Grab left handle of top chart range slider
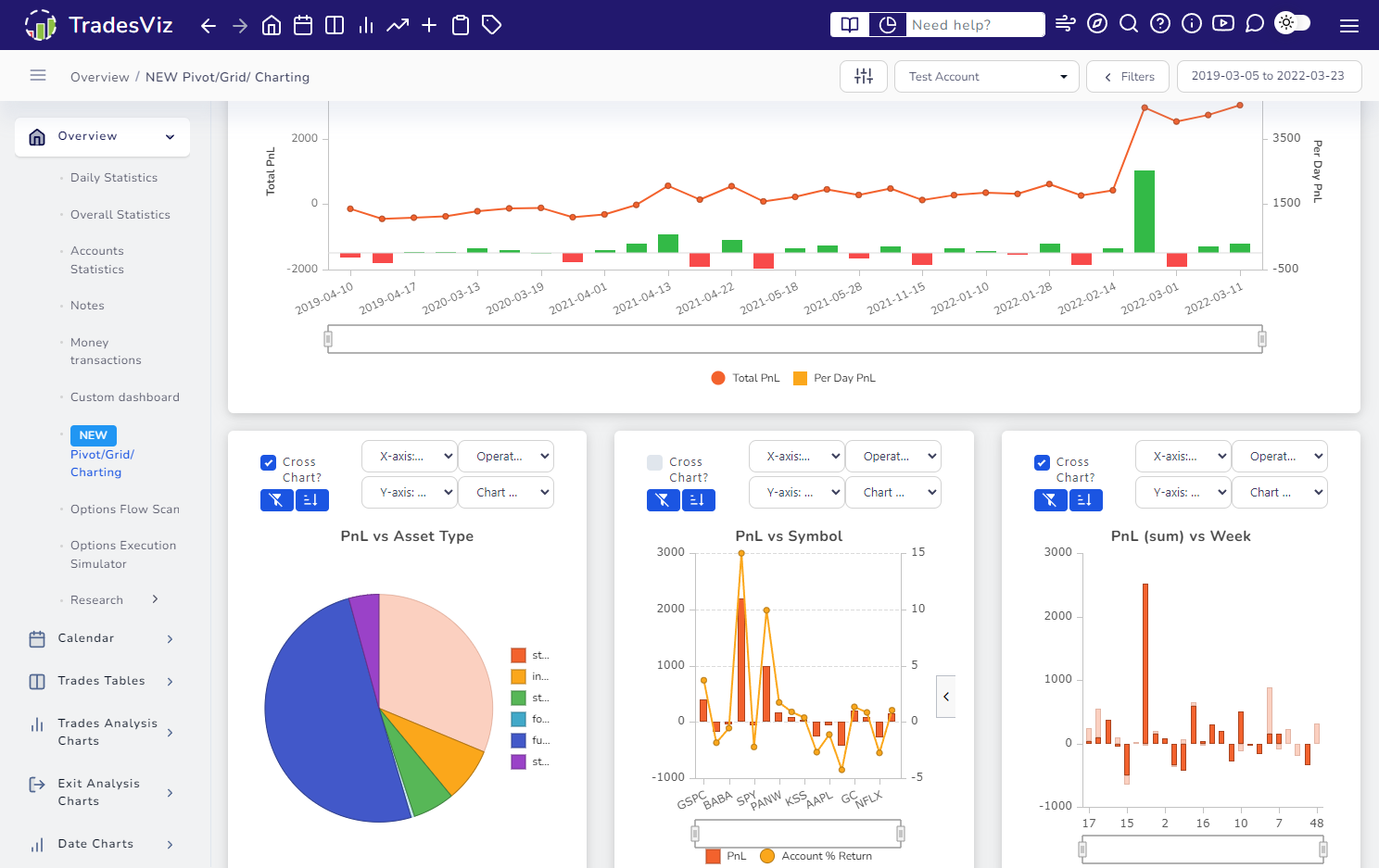Viewport: 1379px width, 868px height. pos(328,339)
